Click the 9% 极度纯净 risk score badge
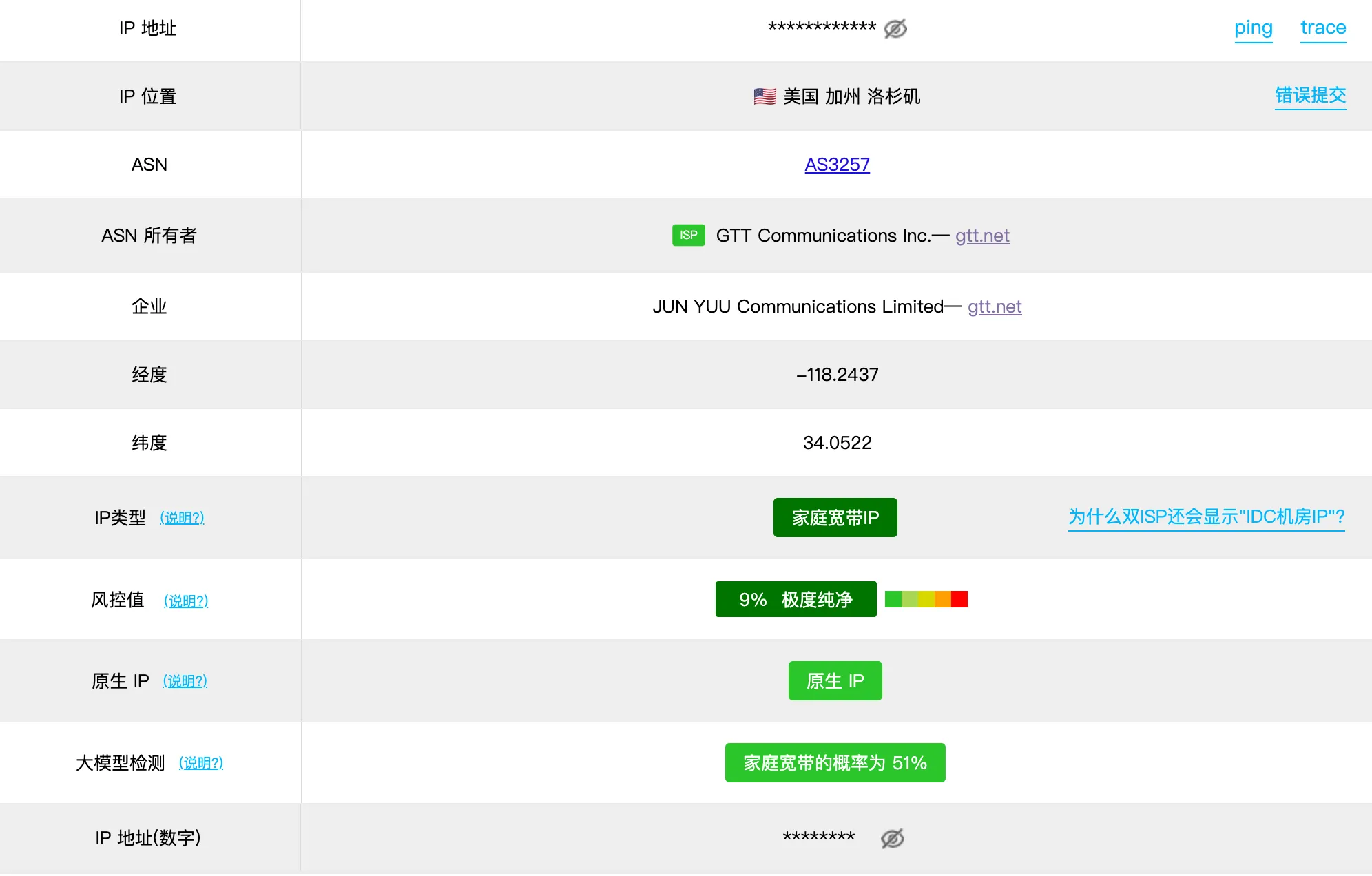This screenshot has width=1372, height=876. (x=796, y=600)
